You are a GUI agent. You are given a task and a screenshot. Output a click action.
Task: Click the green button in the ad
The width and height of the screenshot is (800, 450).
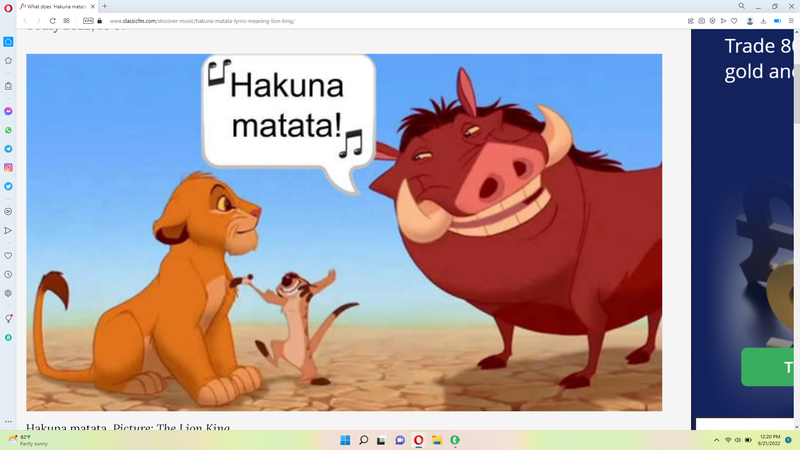click(767, 367)
